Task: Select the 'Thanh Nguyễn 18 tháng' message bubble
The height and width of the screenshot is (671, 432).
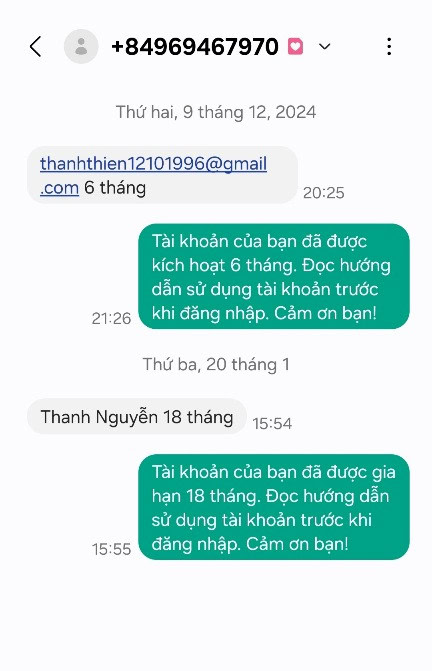Action: tap(137, 416)
